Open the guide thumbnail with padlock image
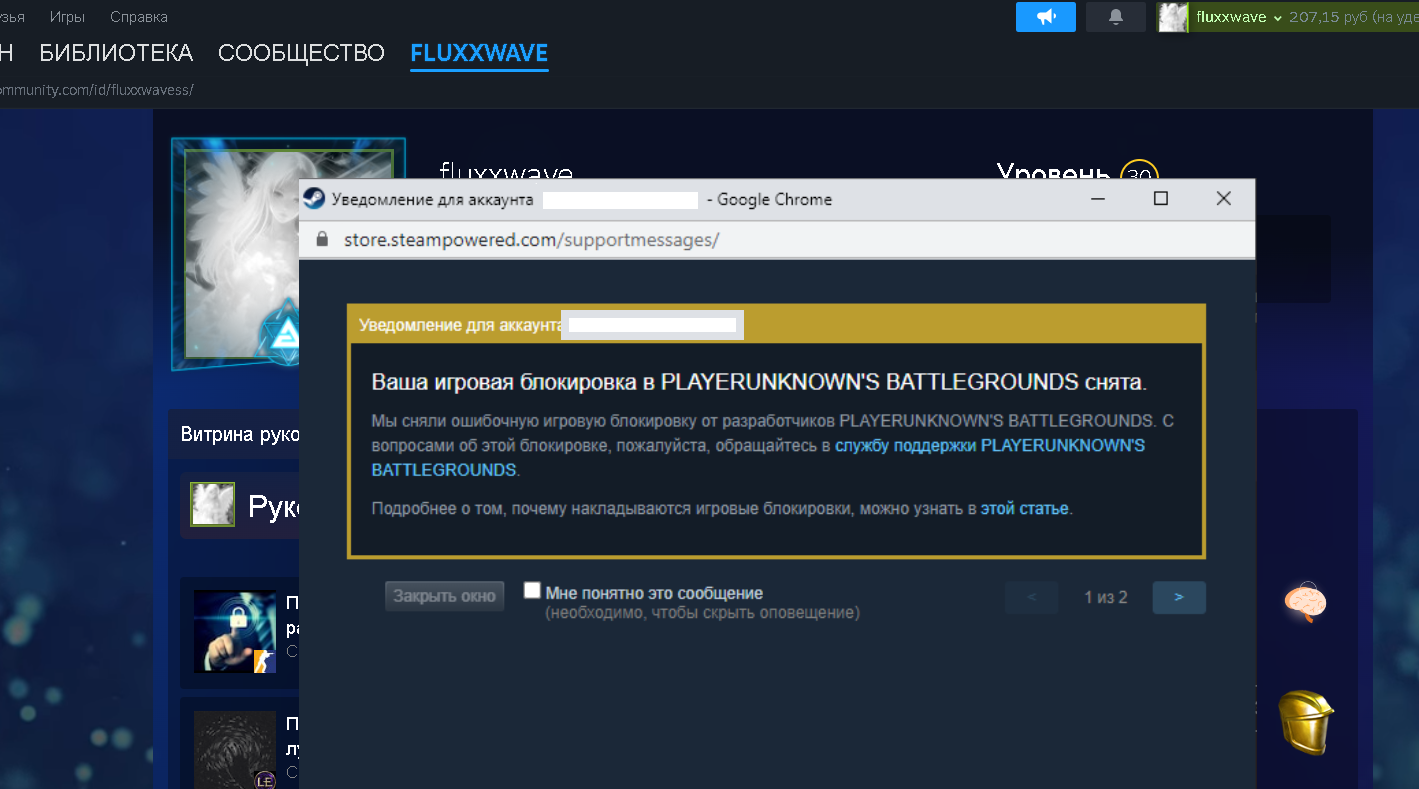 tap(235, 631)
